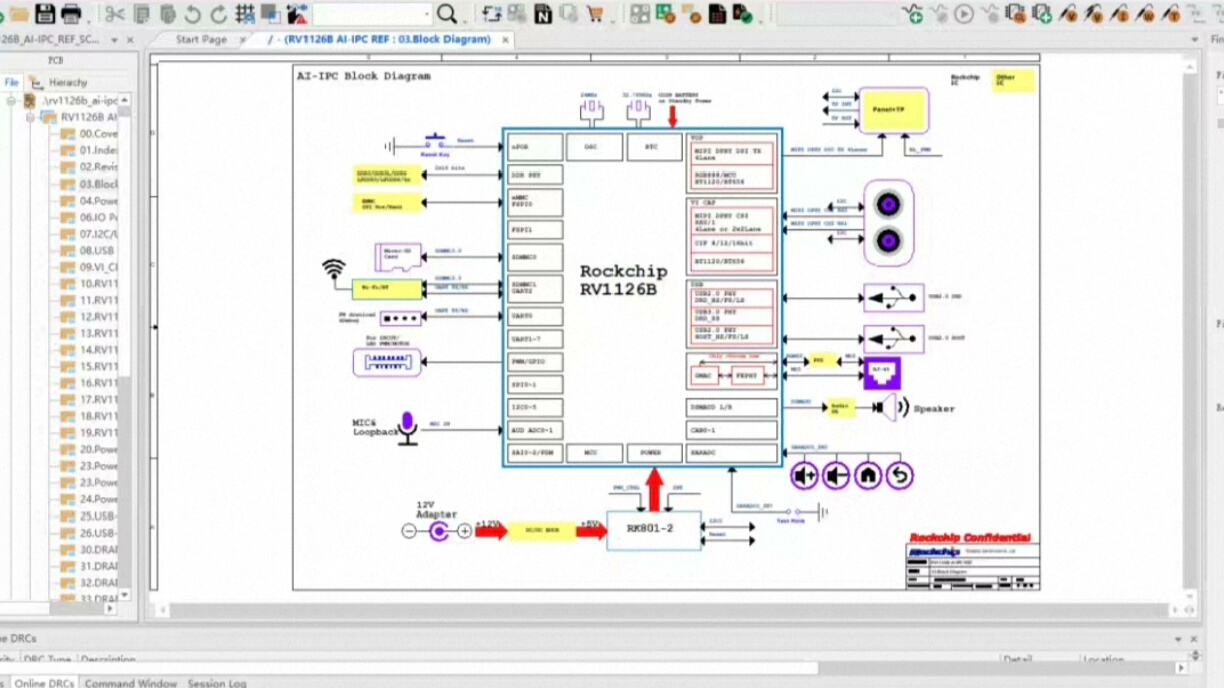The image size is (1224, 688).
Task: Click the Print icon in the toolbar
Action: [x=71, y=14]
